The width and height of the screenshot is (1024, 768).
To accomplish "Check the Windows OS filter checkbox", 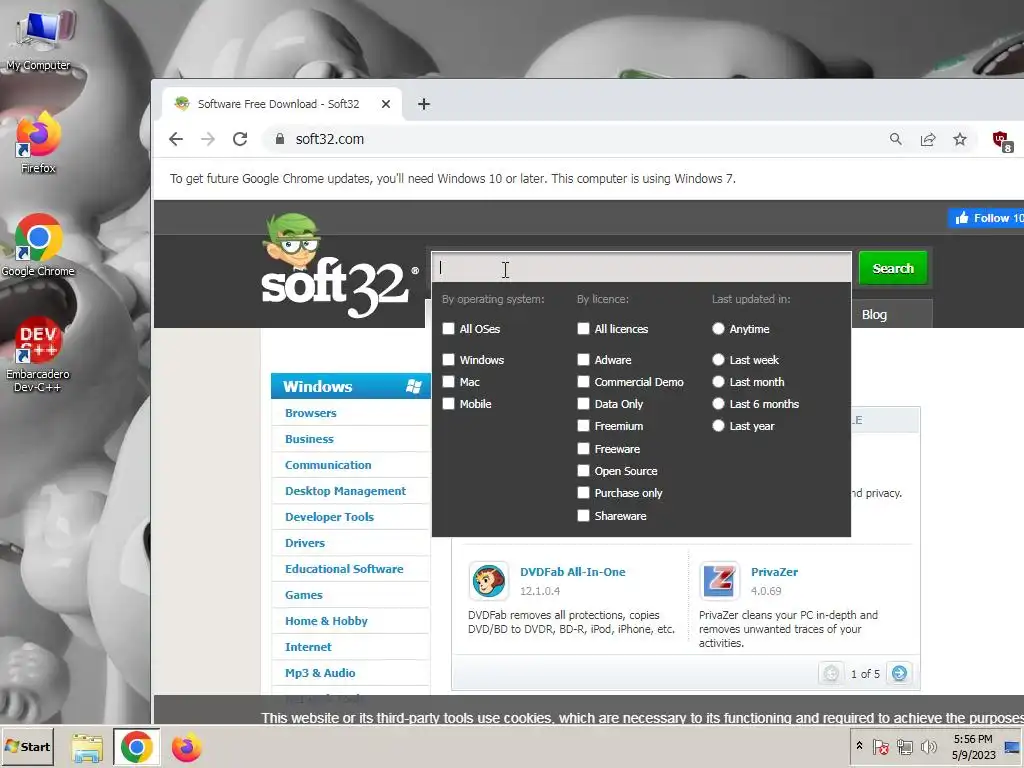I will [448, 359].
